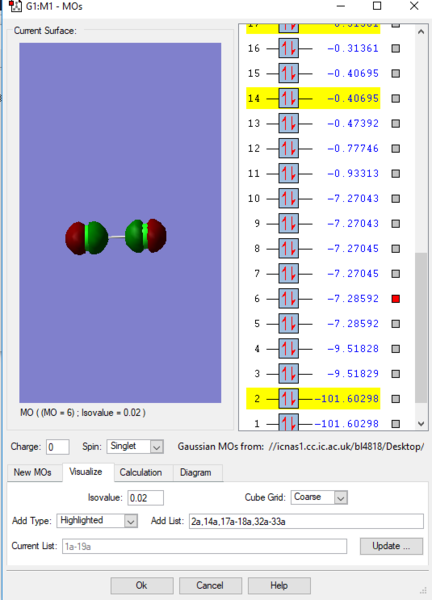Toggle surface marker for MO 1

click(x=396, y=424)
